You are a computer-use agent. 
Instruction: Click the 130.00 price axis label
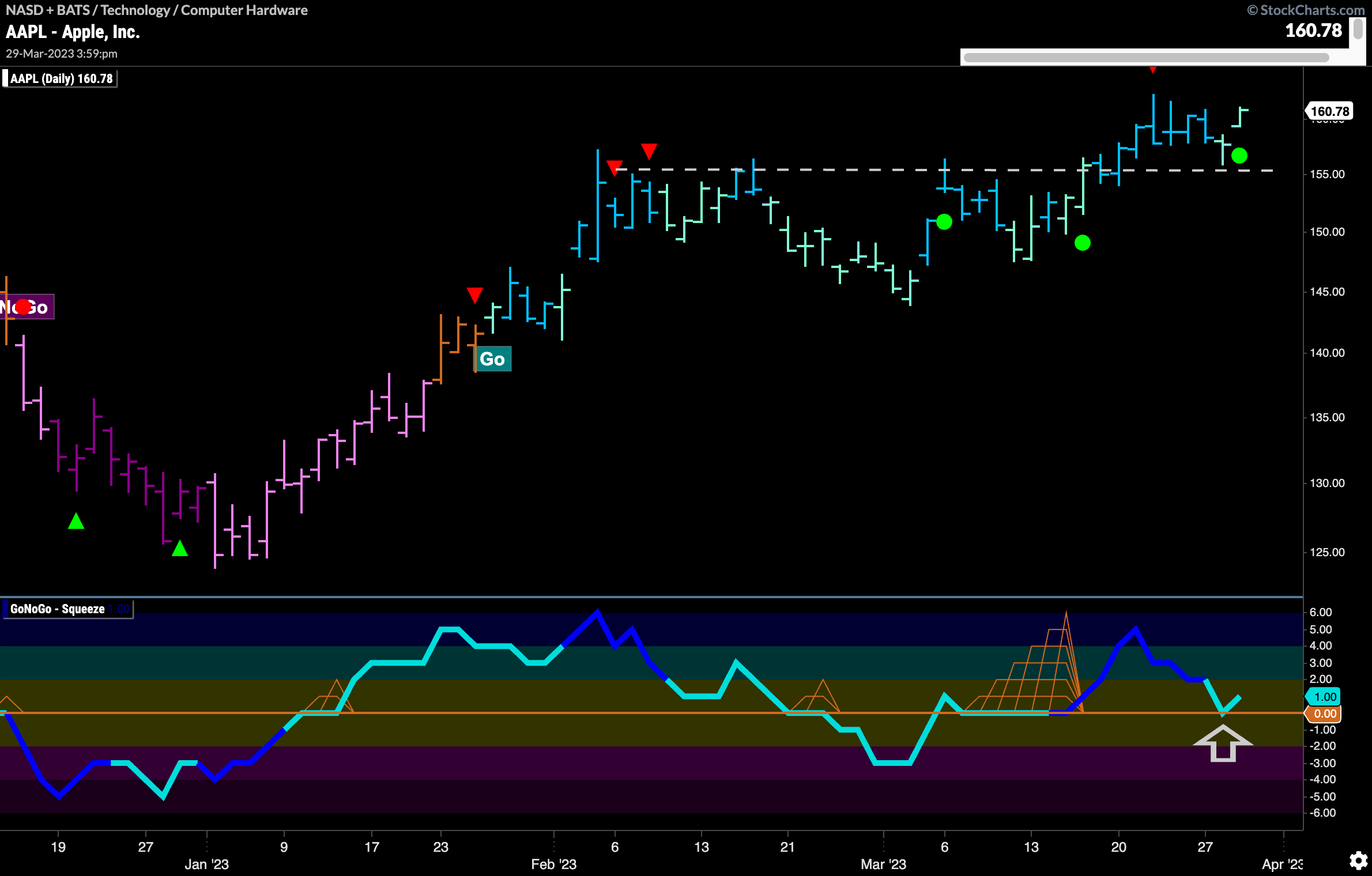[1328, 483]
